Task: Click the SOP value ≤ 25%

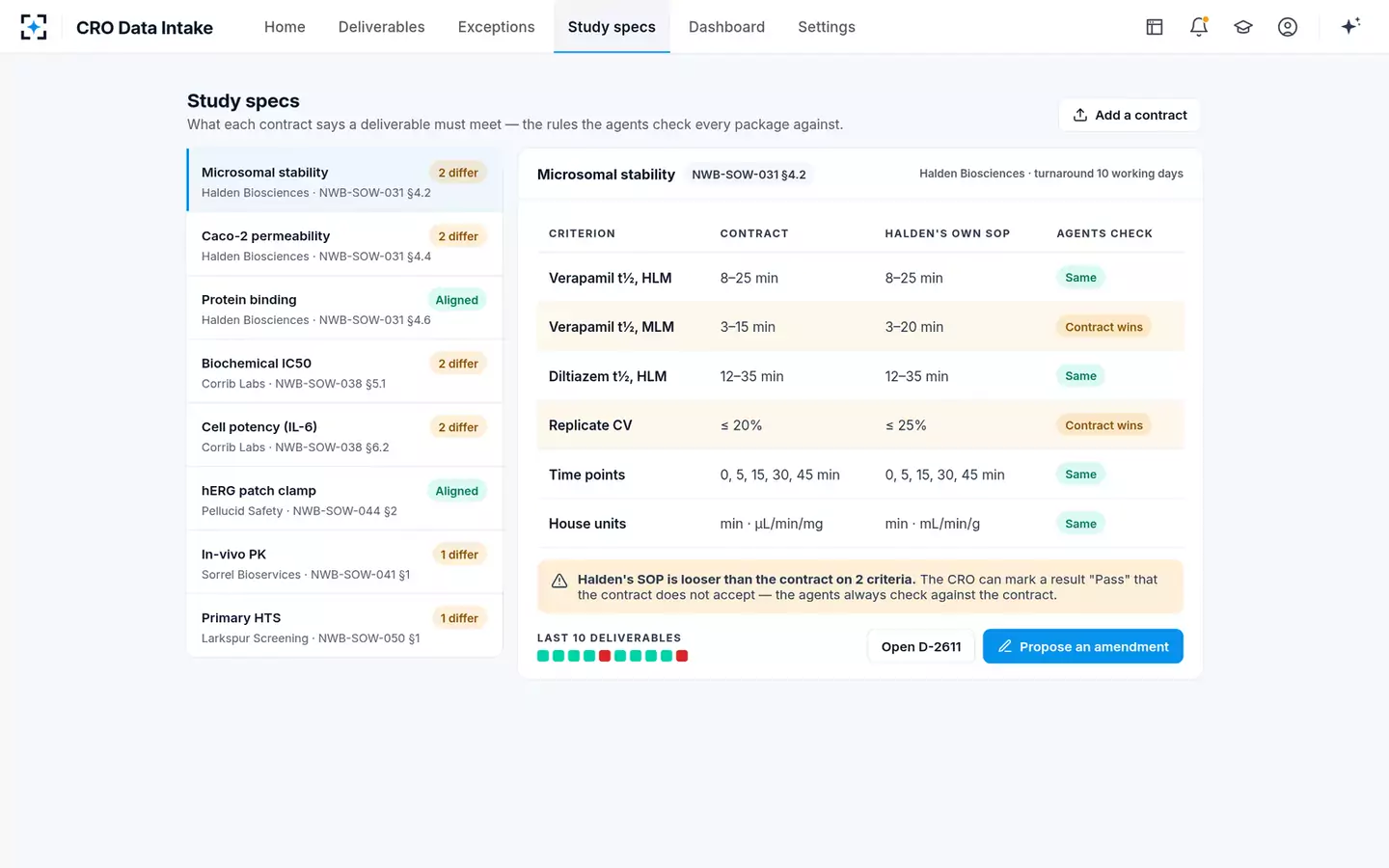Action: pyautogui.click(x=906, y=425)
